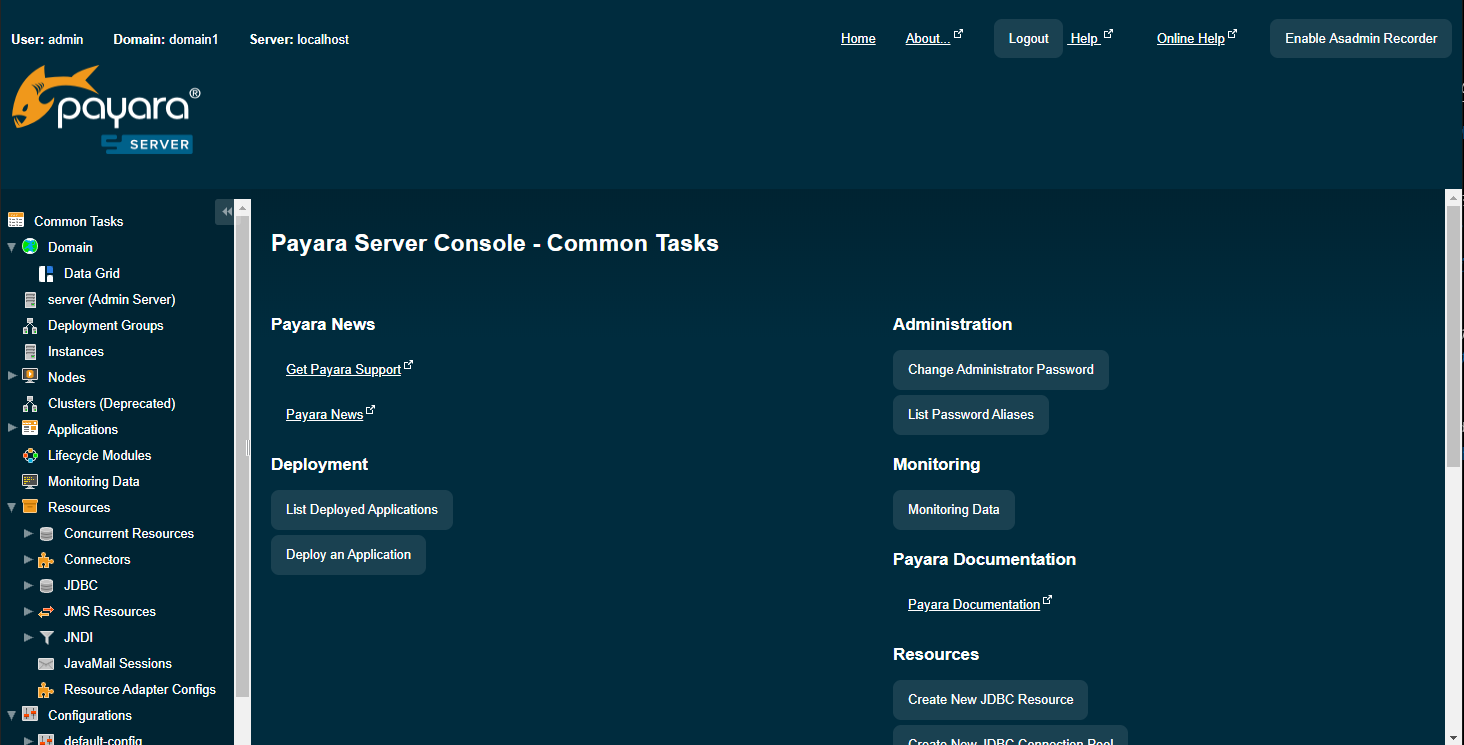1464x745 pixels.
Task: Click the main scrollbar down arrow
Action: tap(1454, 737)
